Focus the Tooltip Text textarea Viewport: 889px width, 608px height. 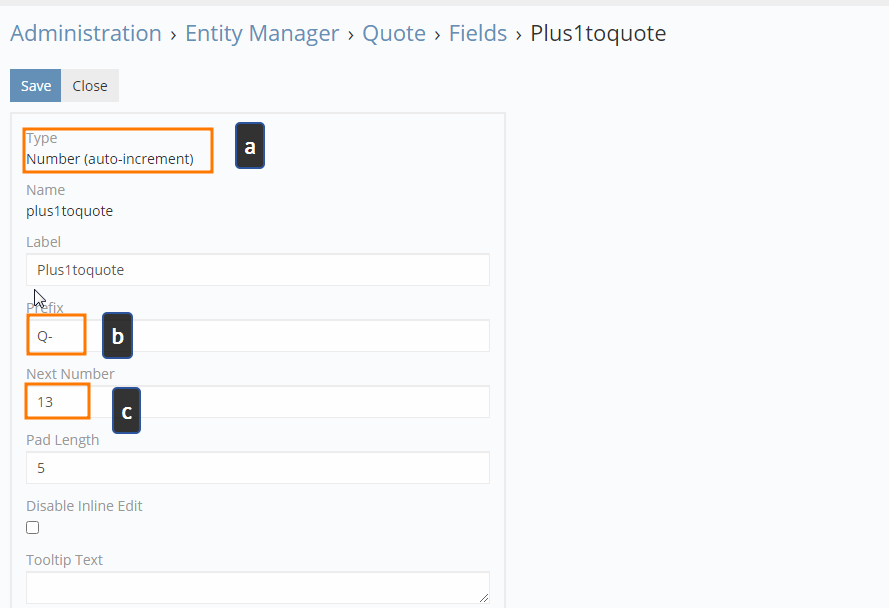[258, 587]
